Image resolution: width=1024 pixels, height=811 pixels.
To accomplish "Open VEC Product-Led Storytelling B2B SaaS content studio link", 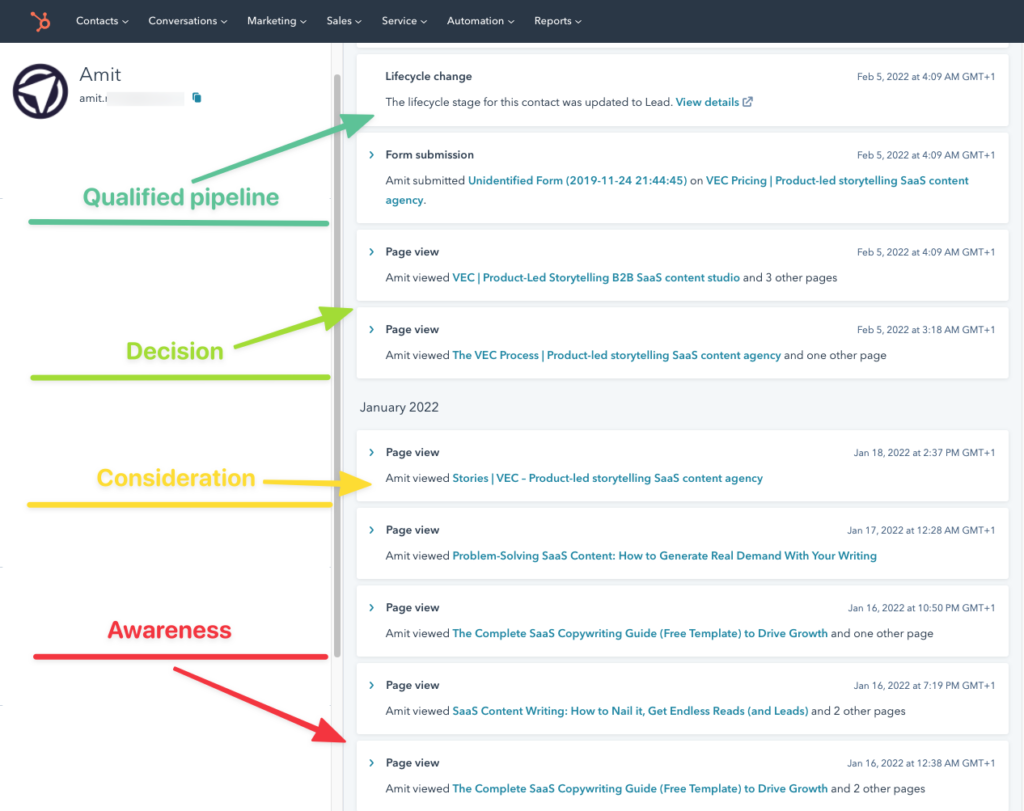I will tap(596, 278).
